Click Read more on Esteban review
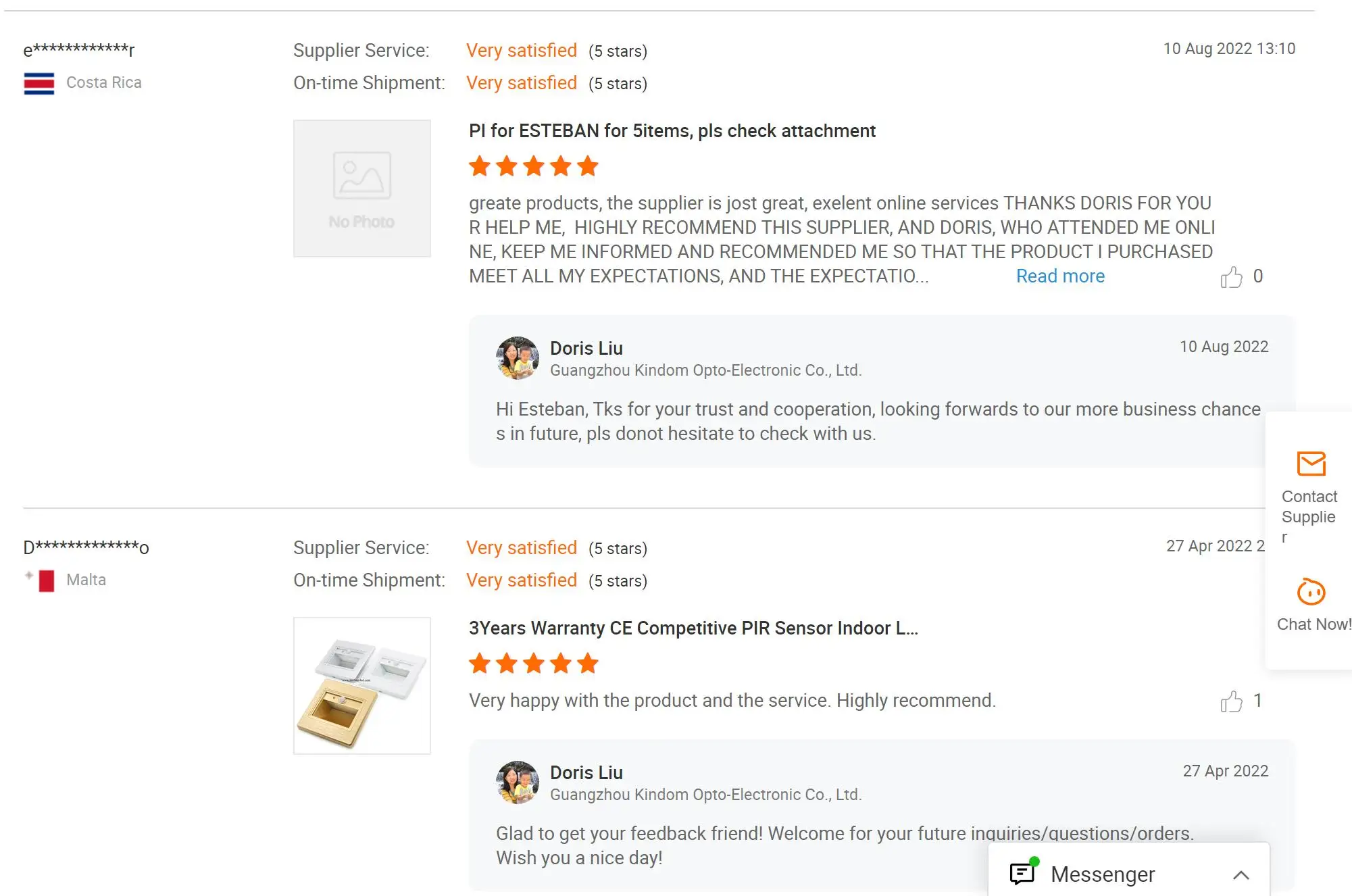Viewport: 1352px width, 896px height. 1060,276
